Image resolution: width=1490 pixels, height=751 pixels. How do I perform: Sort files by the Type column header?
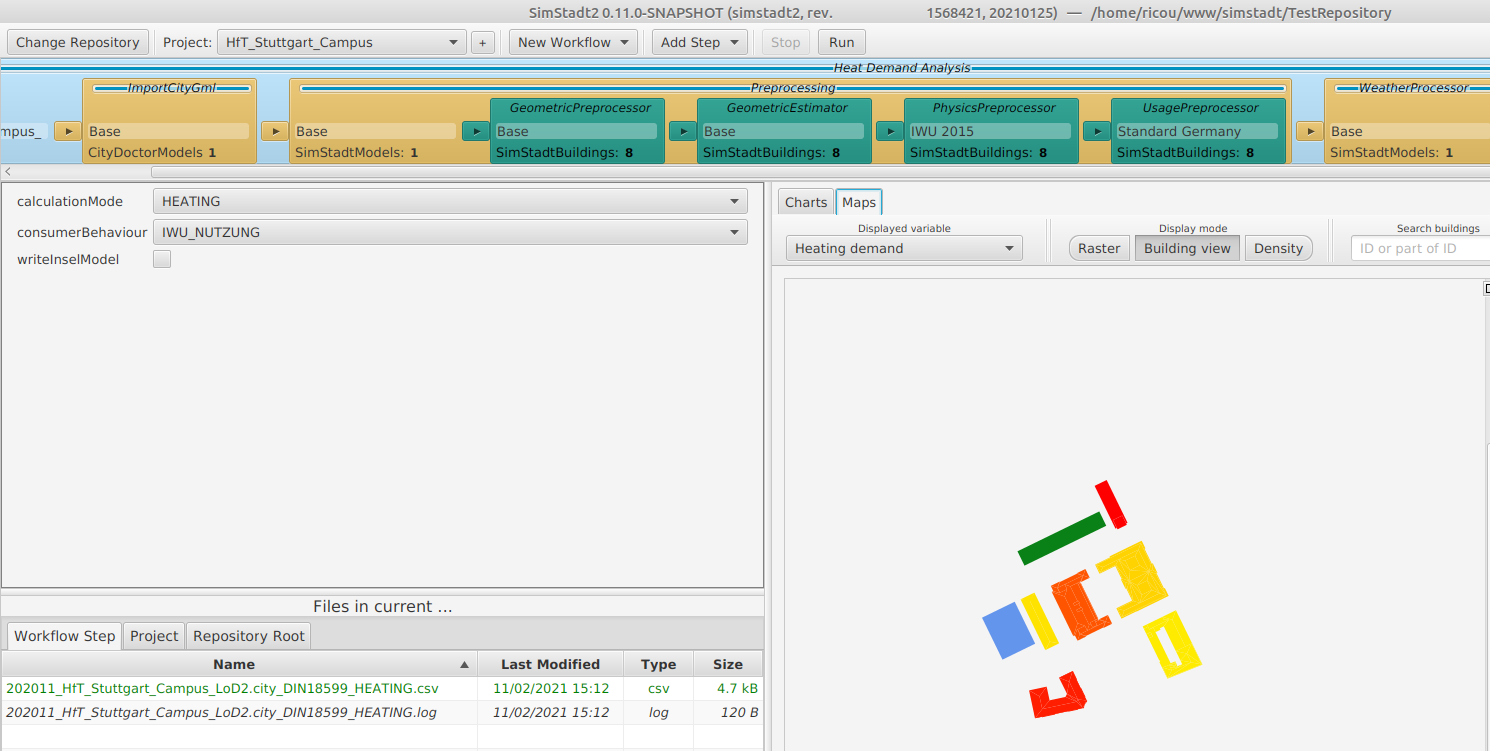659,664
